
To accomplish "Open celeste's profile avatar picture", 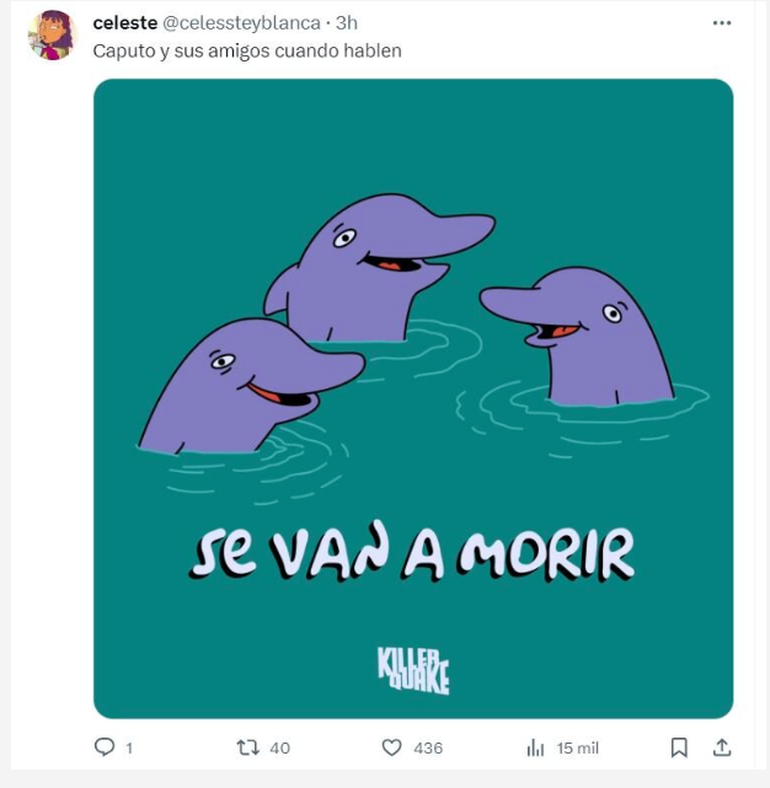I will pos(52,35).
